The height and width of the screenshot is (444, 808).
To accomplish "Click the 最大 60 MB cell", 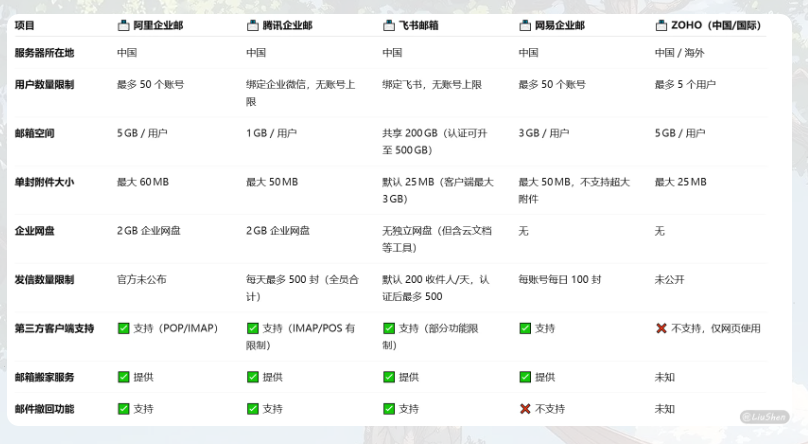I will [x=143, y=182].
